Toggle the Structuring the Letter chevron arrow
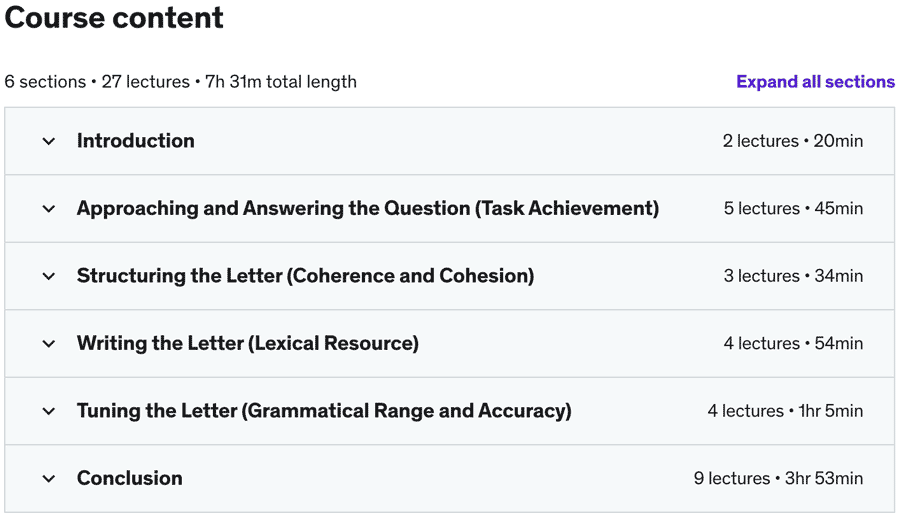This screenshot has height=517, width=900. (48, 276)
